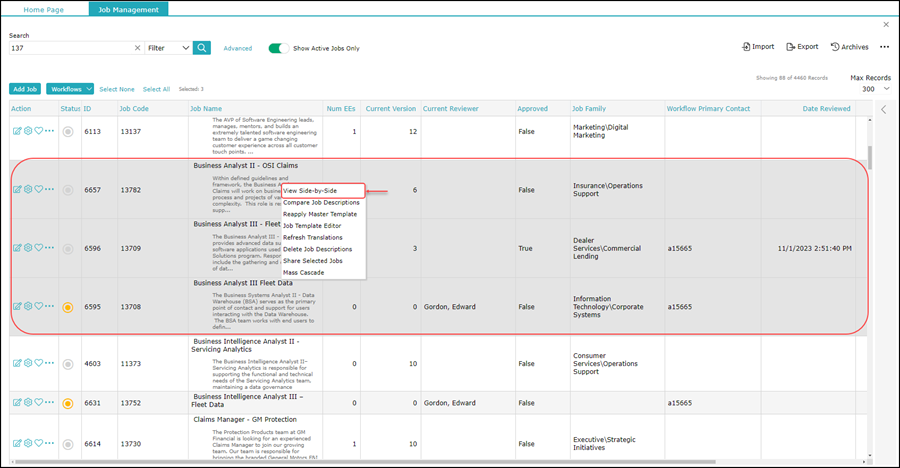The height and width of the screenshot is (468, 900).
Task: Click the gear icon for job 6596
Action: coord(28,248)
